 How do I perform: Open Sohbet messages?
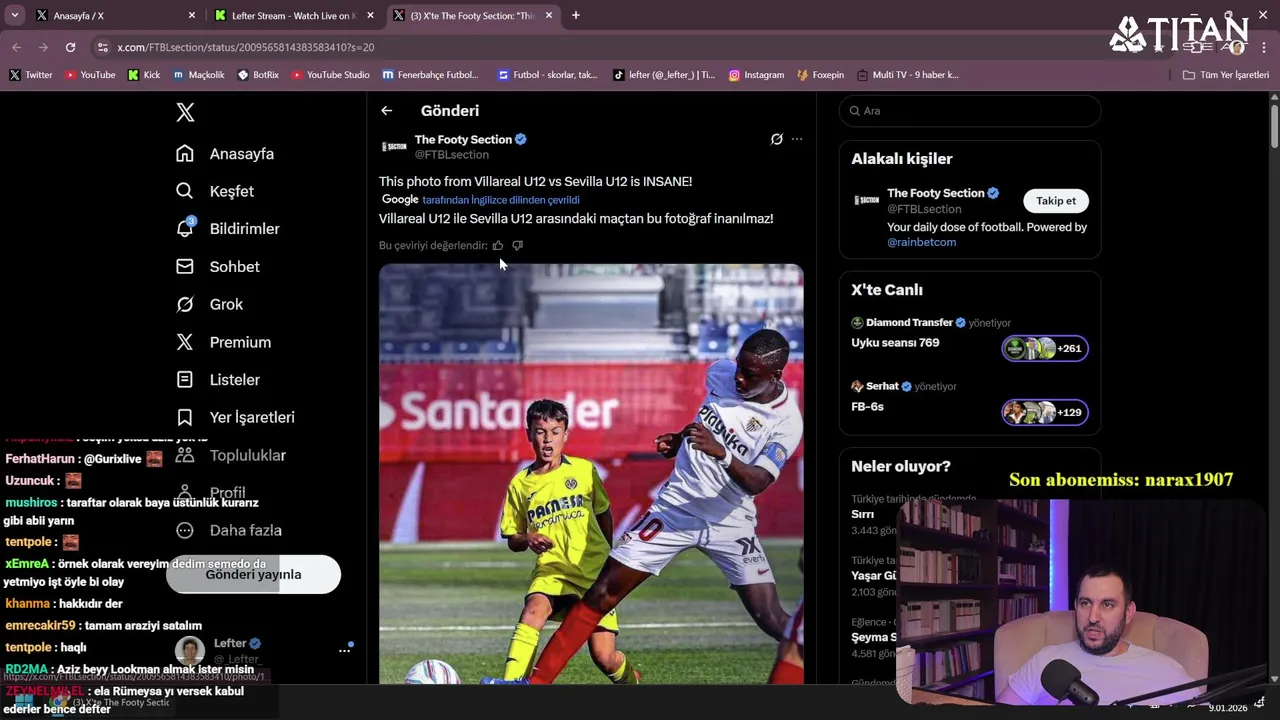[218, 267]
